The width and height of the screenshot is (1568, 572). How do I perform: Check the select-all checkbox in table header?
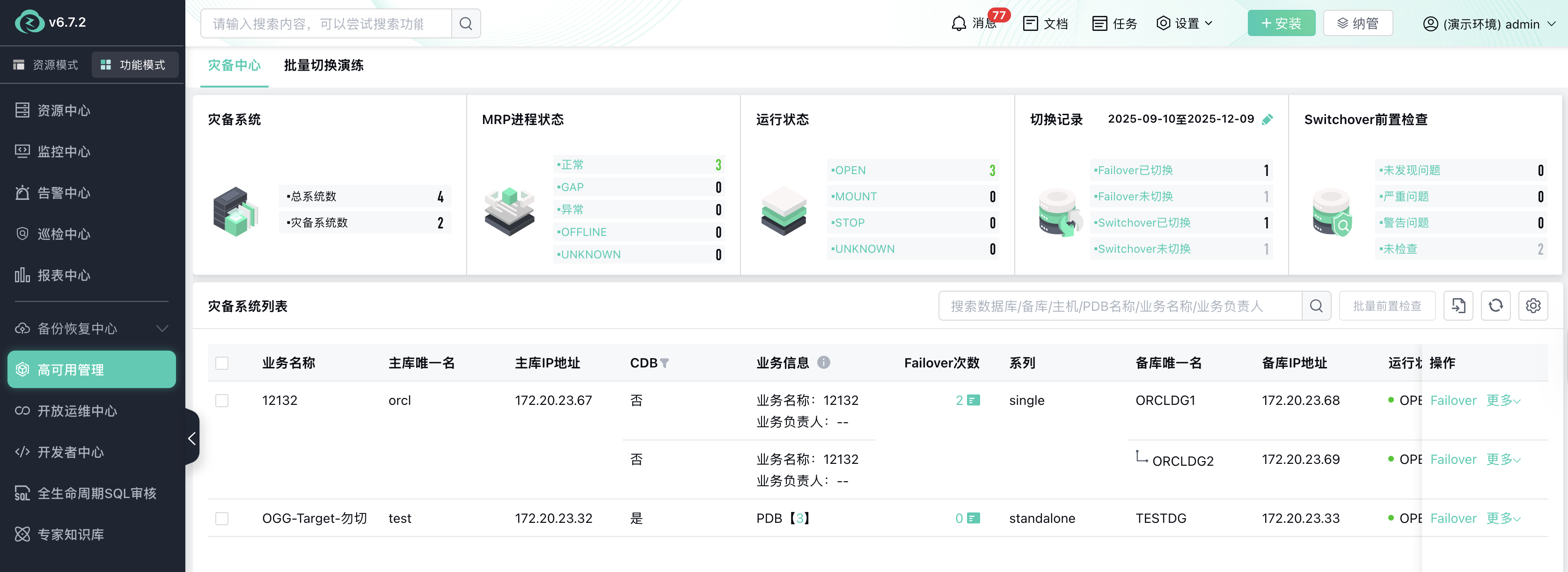(x=222, y=363)
